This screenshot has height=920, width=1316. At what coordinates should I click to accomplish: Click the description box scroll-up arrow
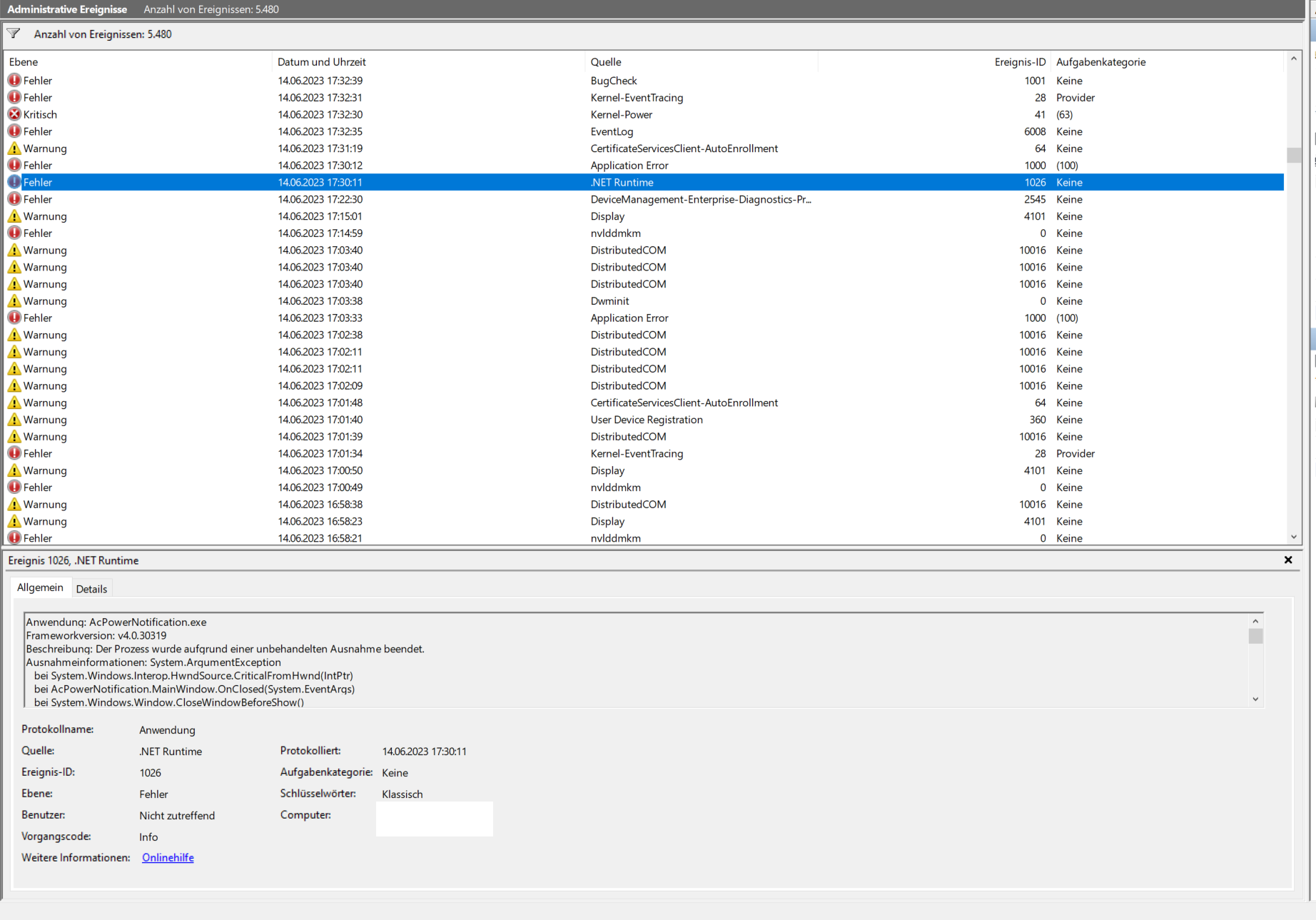click(1255, 621)
